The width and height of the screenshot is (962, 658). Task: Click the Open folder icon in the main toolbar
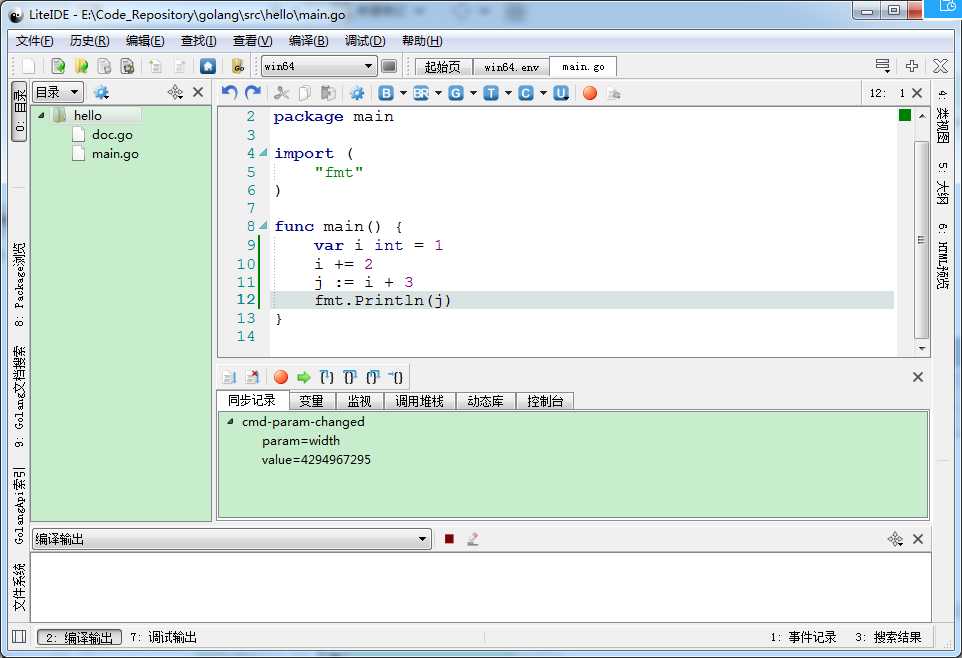[81, 66]
